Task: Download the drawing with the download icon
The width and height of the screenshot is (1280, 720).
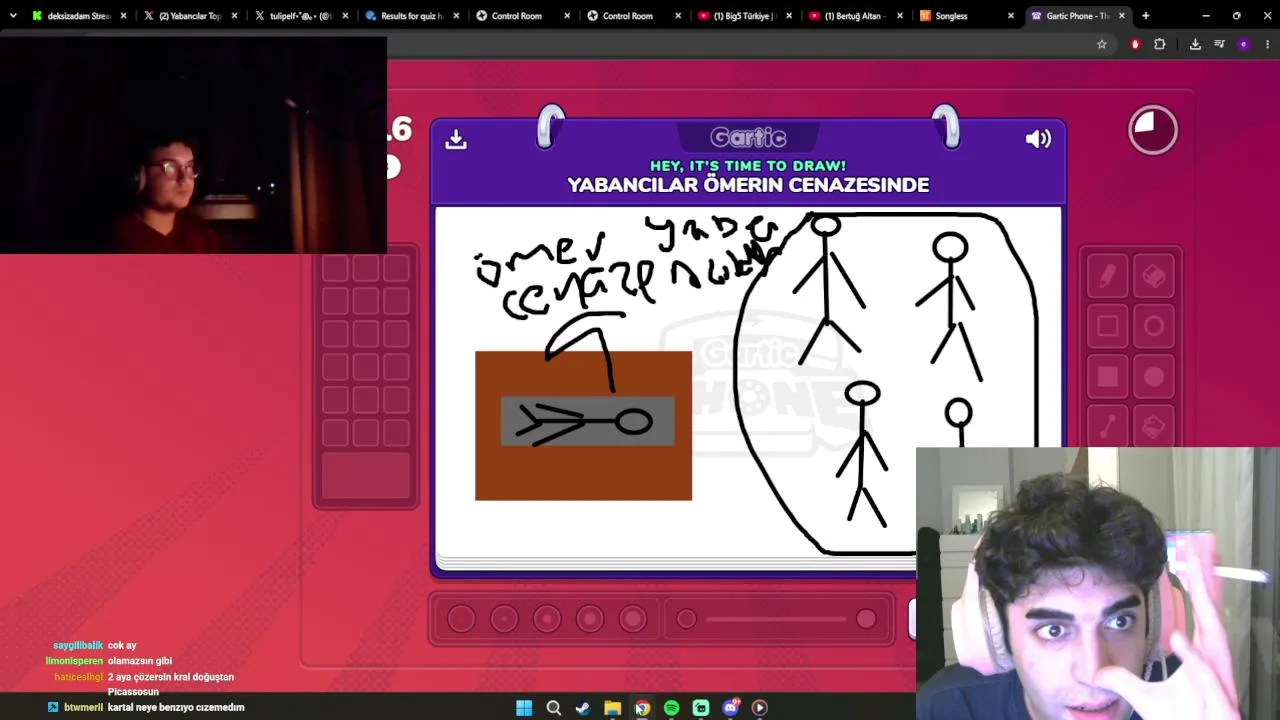Action: 456,139
